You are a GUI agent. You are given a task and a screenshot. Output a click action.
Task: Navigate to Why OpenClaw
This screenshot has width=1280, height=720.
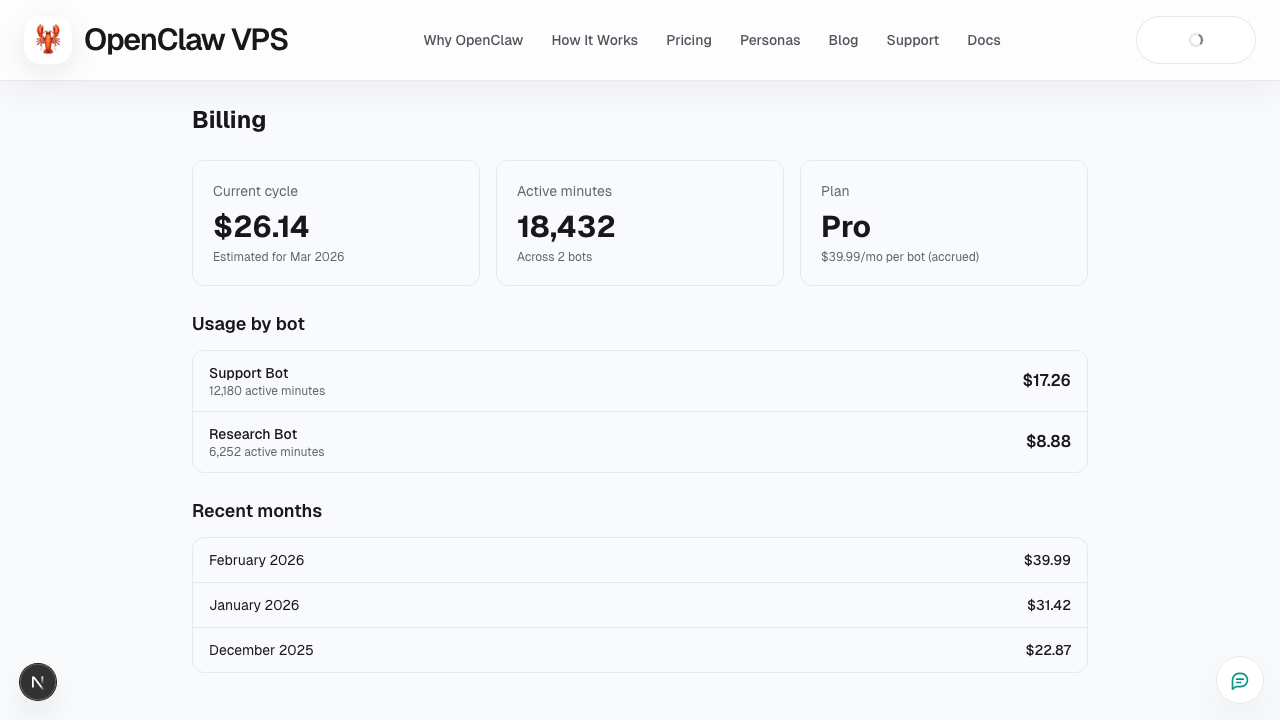click(473, 40)
